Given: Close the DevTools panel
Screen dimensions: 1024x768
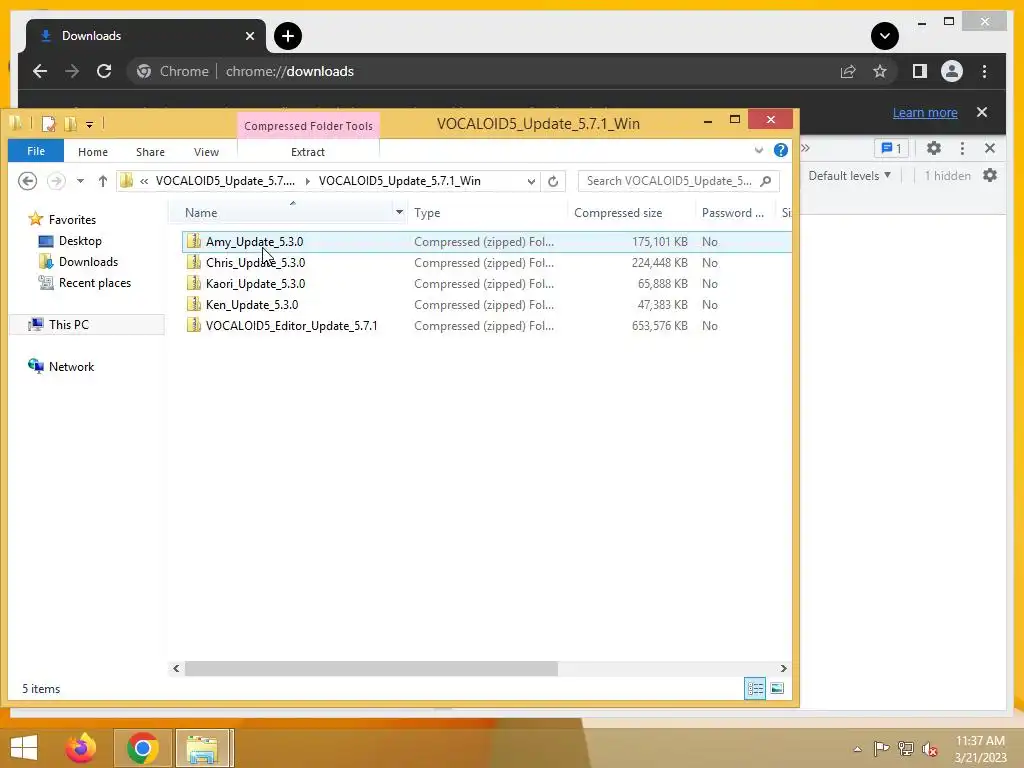Looking at the screenshot, I should click(990, 148).
